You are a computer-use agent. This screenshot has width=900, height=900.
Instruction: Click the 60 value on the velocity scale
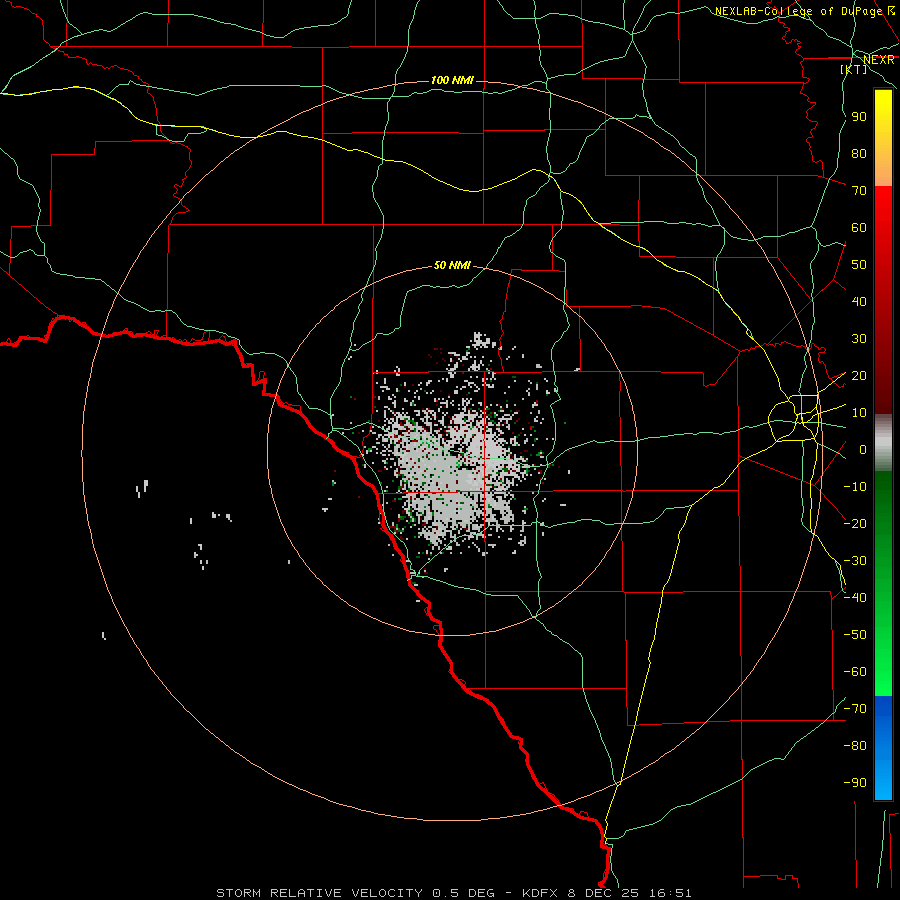859,227
